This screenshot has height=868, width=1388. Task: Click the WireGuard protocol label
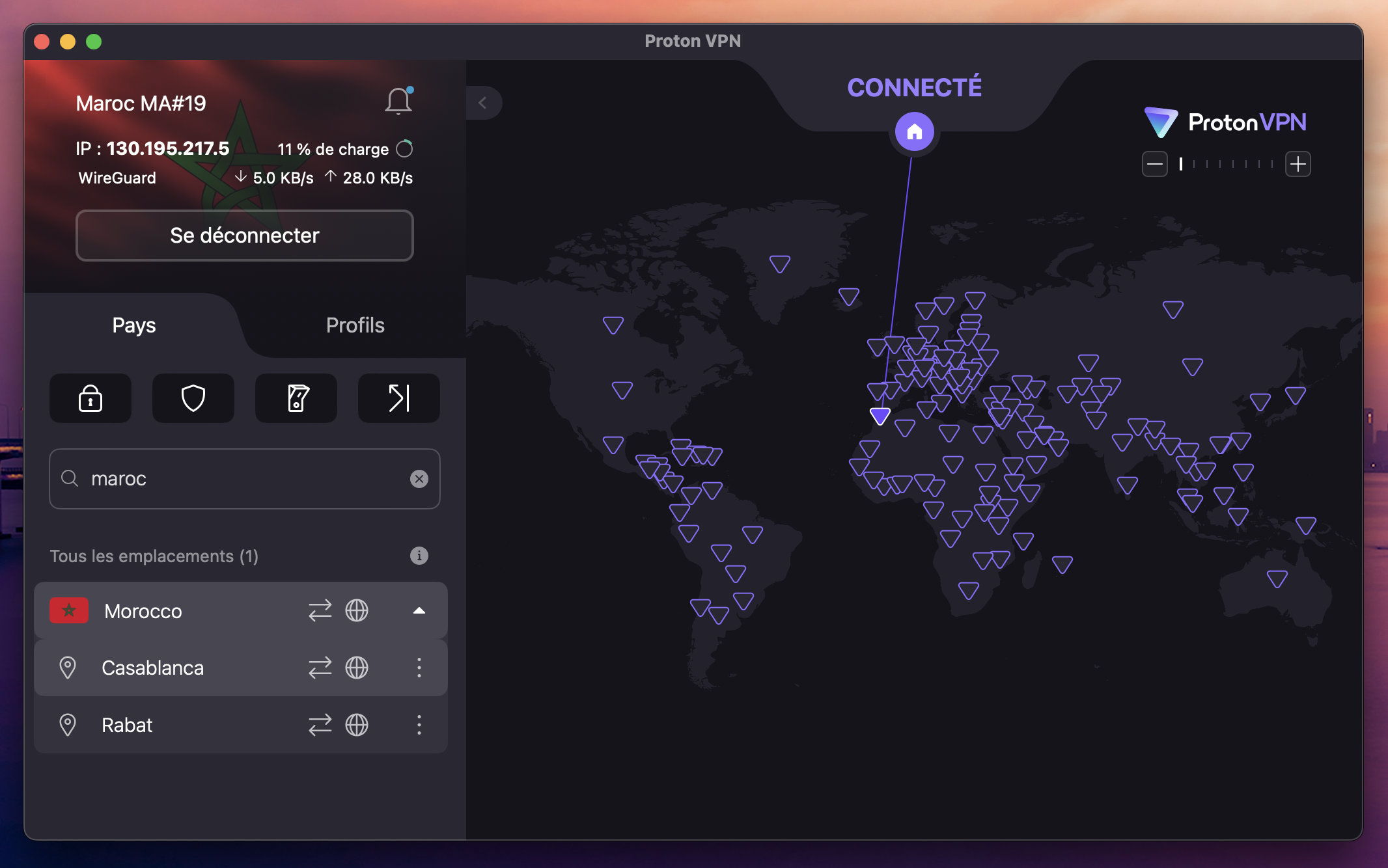(x=117, y=178)
